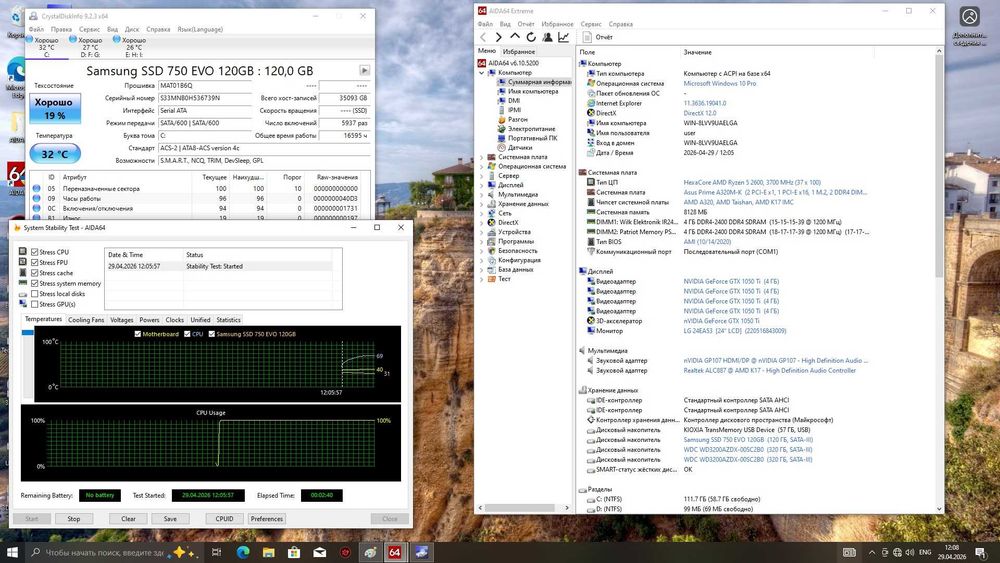This screenshot has width=1000, height=563.
Task: Expand Хранение данных tree node
Action: (x=482, y=203)
